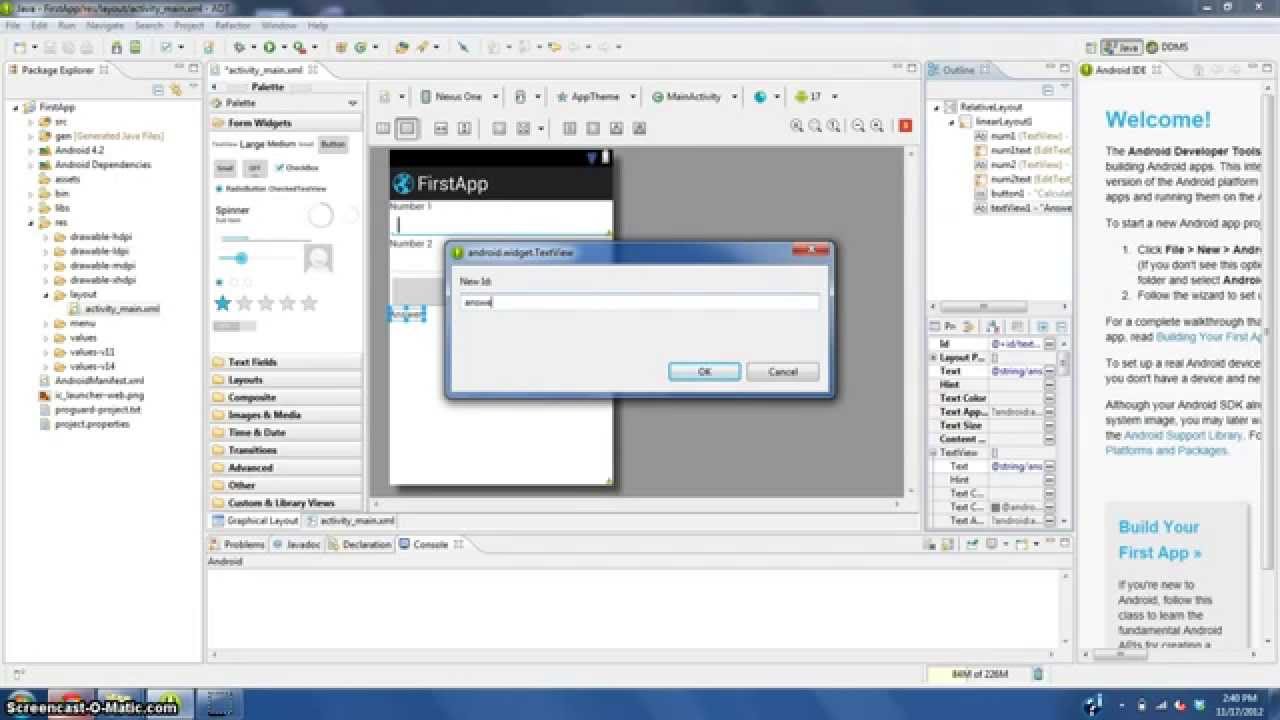1280x720 pixels.
Task: Click the CheckBox widget in Palette
Action: pos(297,168)
